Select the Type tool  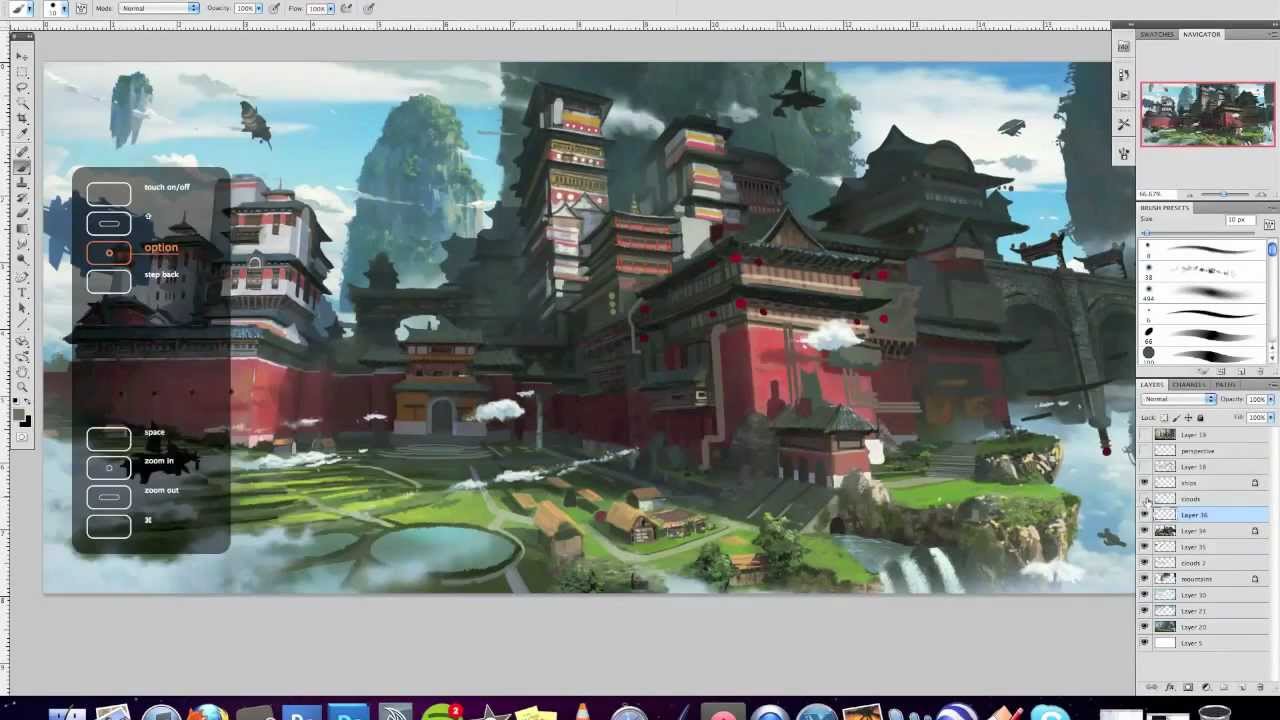[x=22, y=292]
